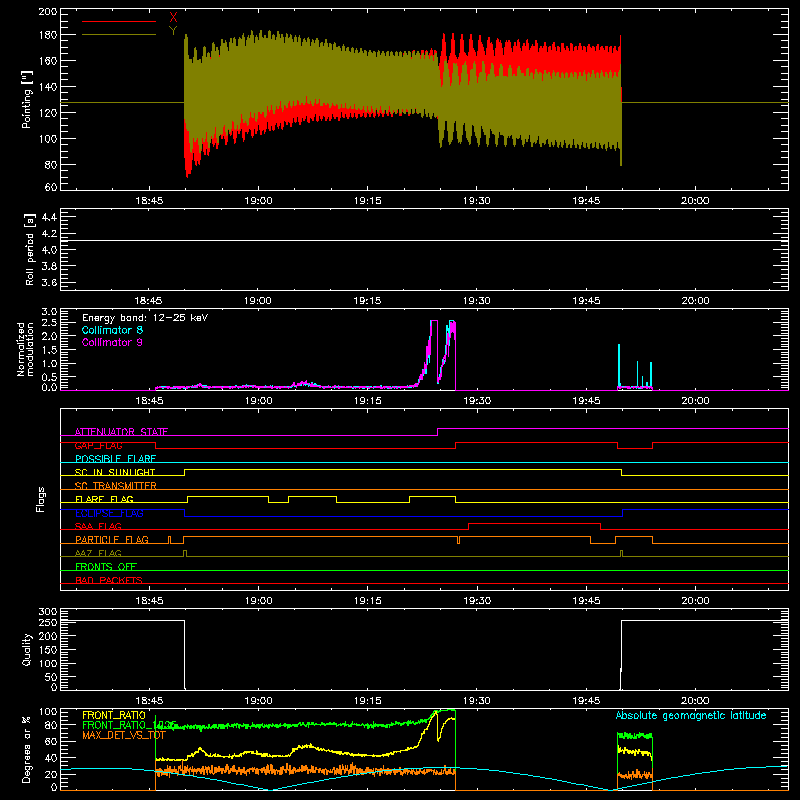The width and height of the screenshot is (800, 800).
Task: Click the ATTENUATOR_STATE flag label
Action: click(121, 432)
